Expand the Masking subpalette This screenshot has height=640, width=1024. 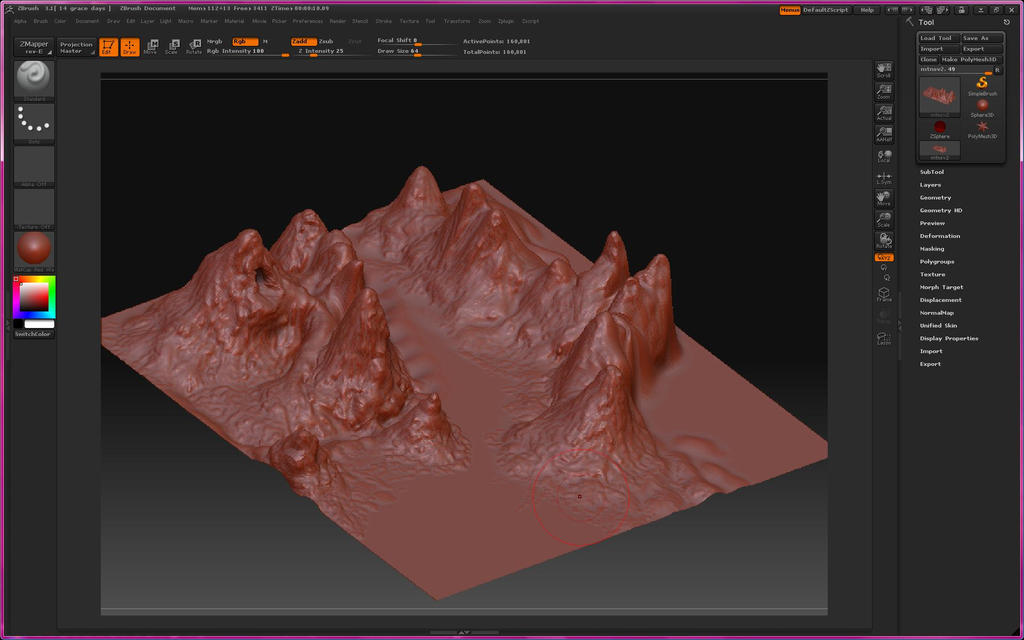pos(932,248)
